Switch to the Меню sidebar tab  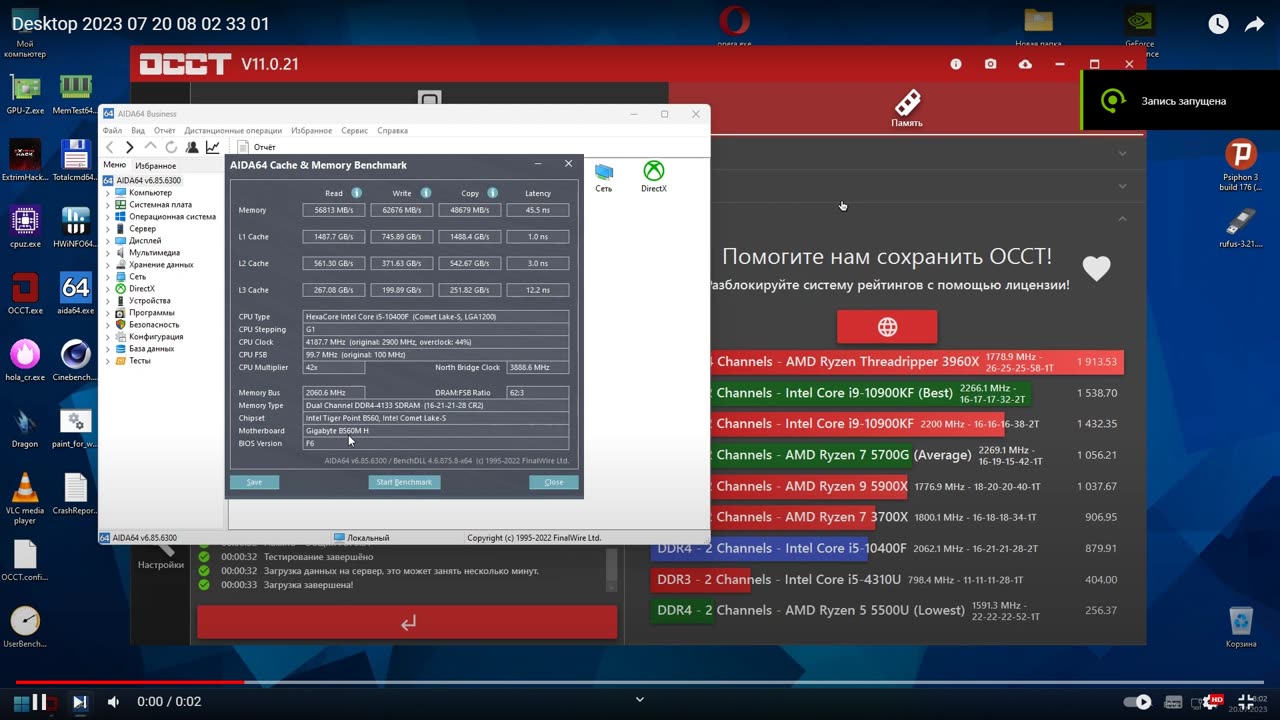114,165
